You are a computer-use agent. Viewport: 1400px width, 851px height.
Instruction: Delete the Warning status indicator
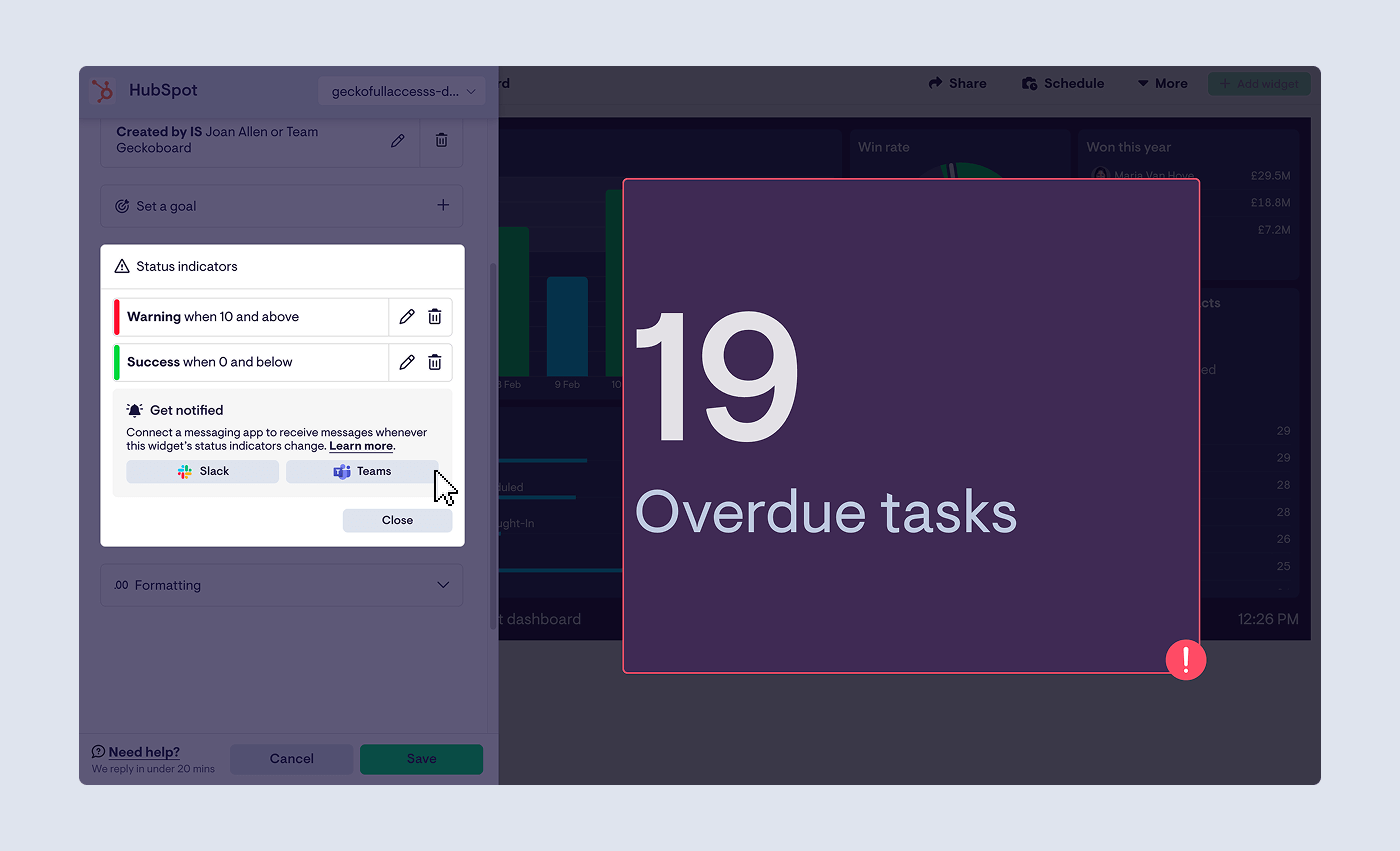coord(435,317)
